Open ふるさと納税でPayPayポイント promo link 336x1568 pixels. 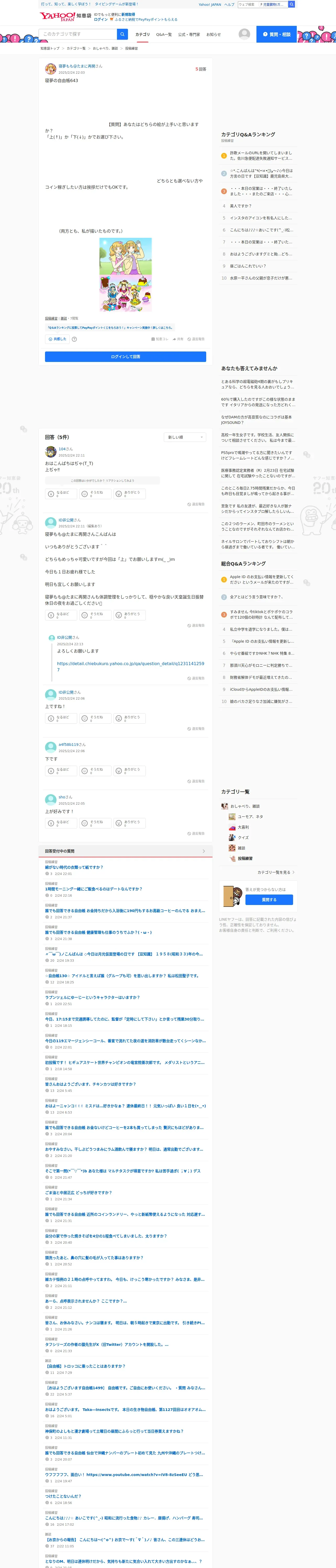[146, 20]
